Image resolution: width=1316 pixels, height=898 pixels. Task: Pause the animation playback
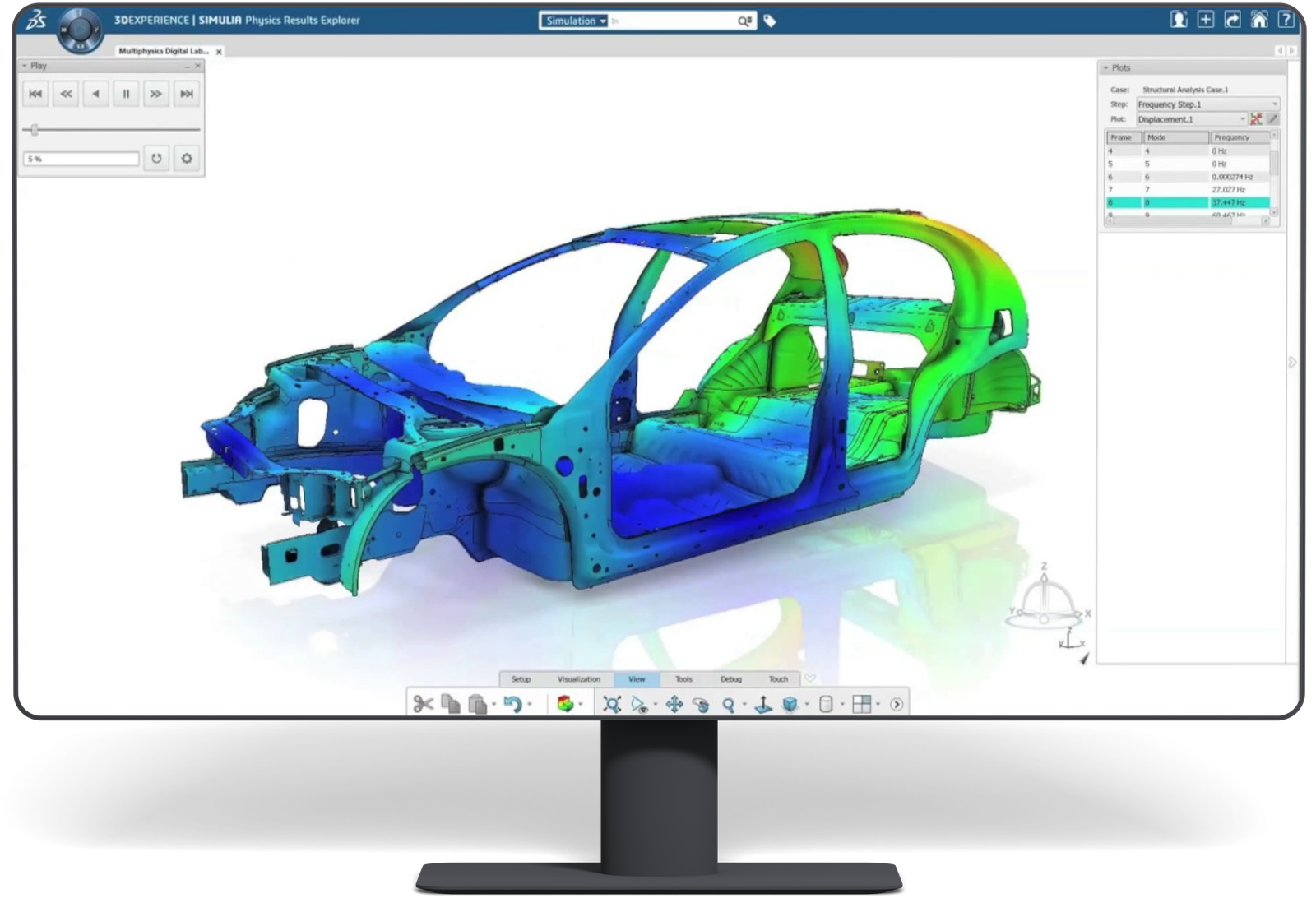click(126, 94)
